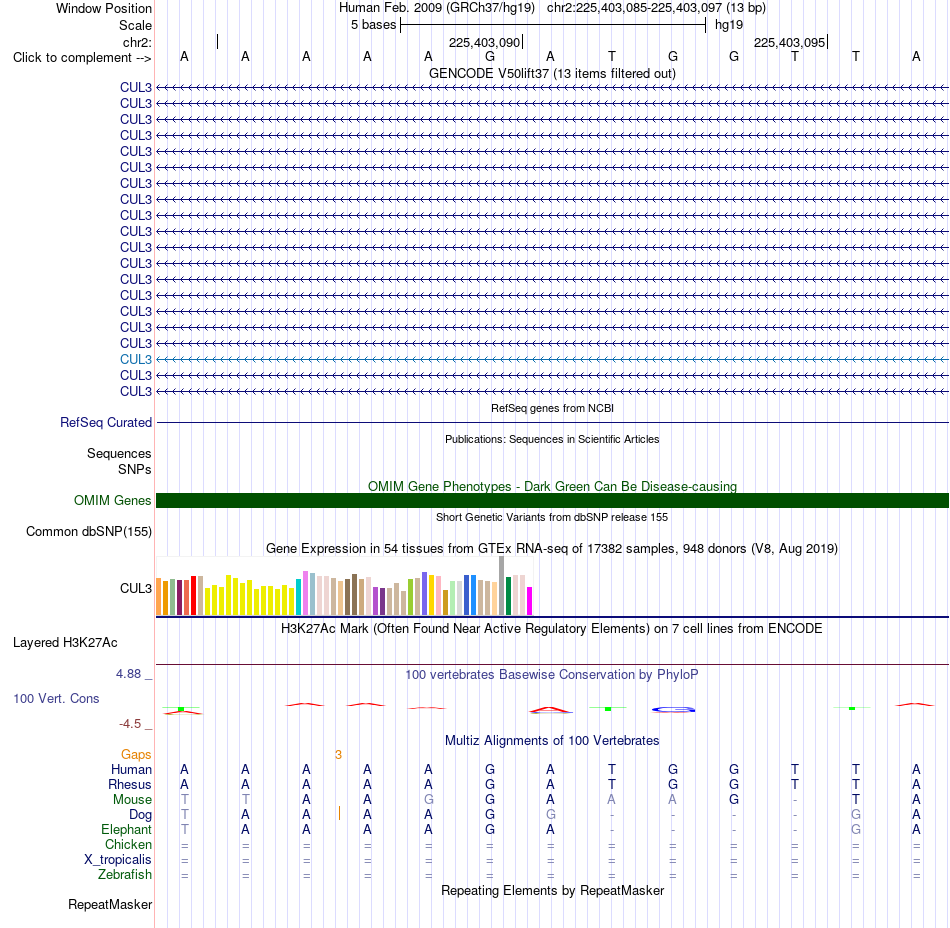Click the dark green bar in GTEx chart
The width and height of the screenshot is (950, 928).
508,596
